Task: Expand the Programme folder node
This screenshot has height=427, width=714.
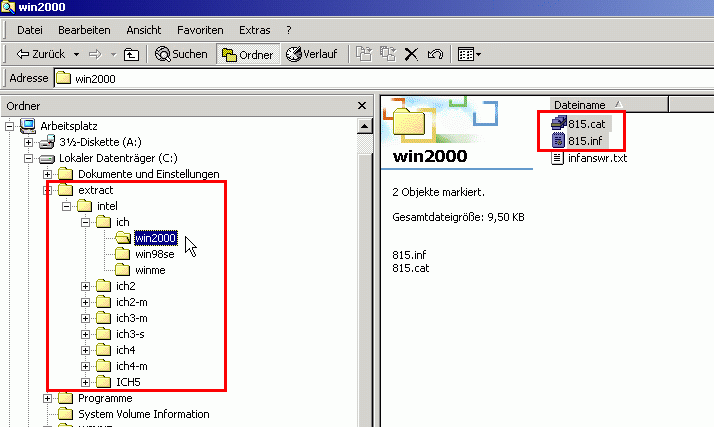Action: 47,398
